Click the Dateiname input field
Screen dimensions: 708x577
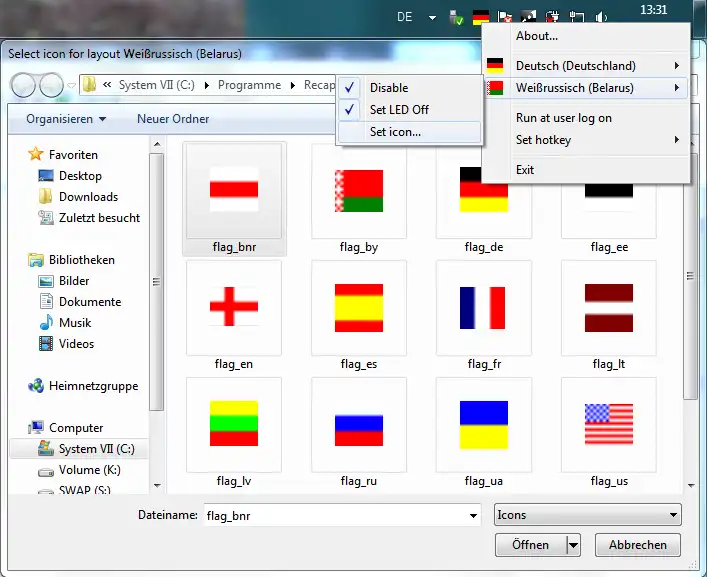335,516
